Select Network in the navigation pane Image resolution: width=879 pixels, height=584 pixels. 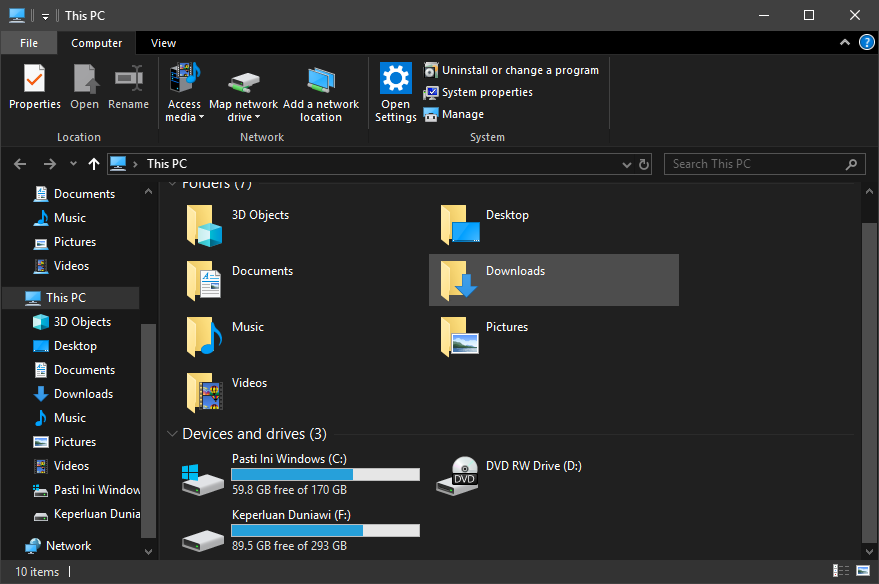click(68, 546)
